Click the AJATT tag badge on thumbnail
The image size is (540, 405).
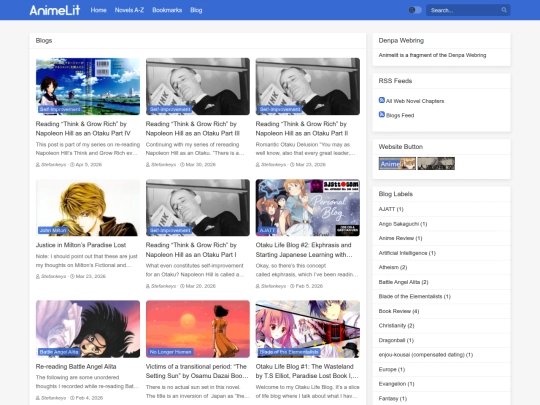click(267, 230)
